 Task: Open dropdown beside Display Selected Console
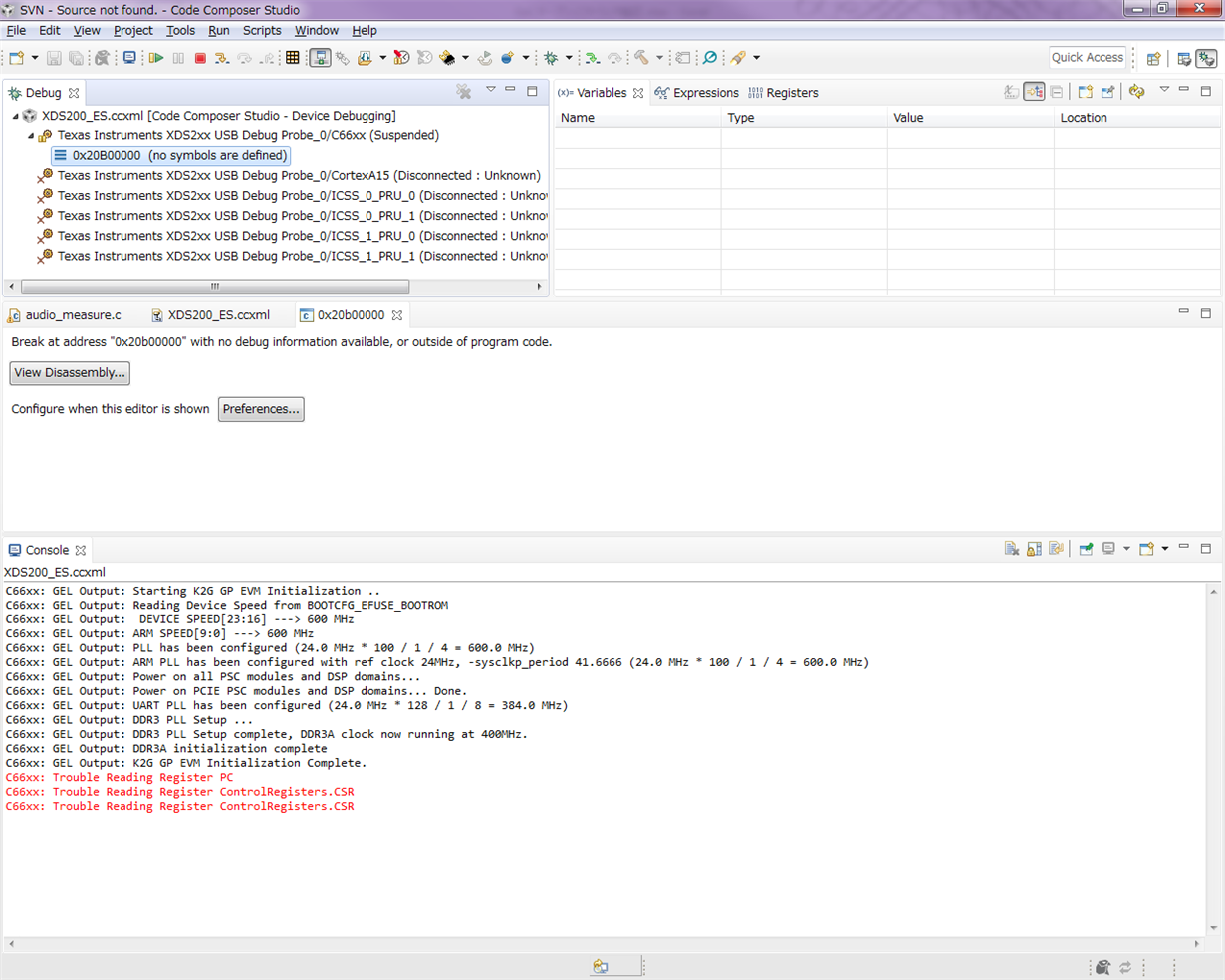click(1126, 549)
